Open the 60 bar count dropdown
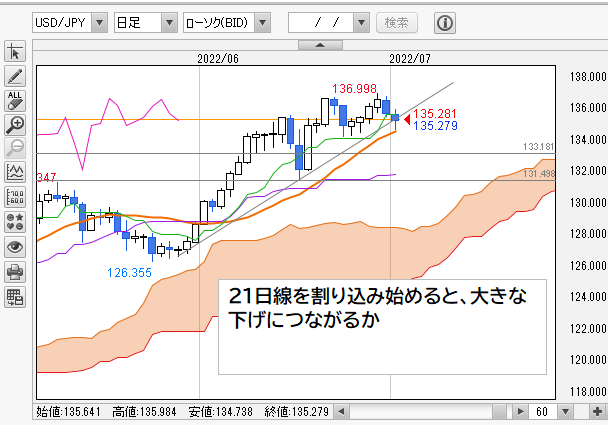This screenshot has width=608, height=425. pos(565,411)
